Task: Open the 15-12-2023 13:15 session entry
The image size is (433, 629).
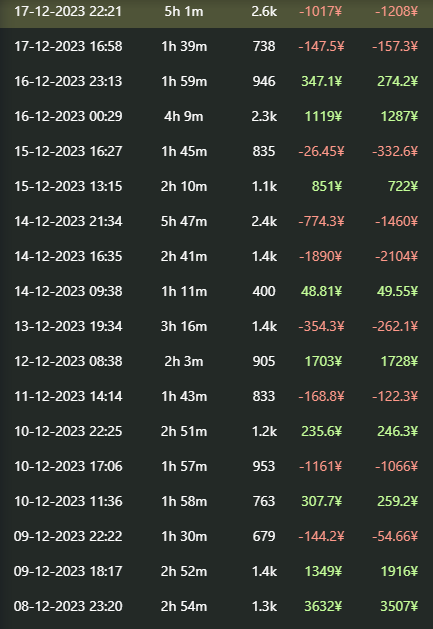Action: tap(216, 186)
